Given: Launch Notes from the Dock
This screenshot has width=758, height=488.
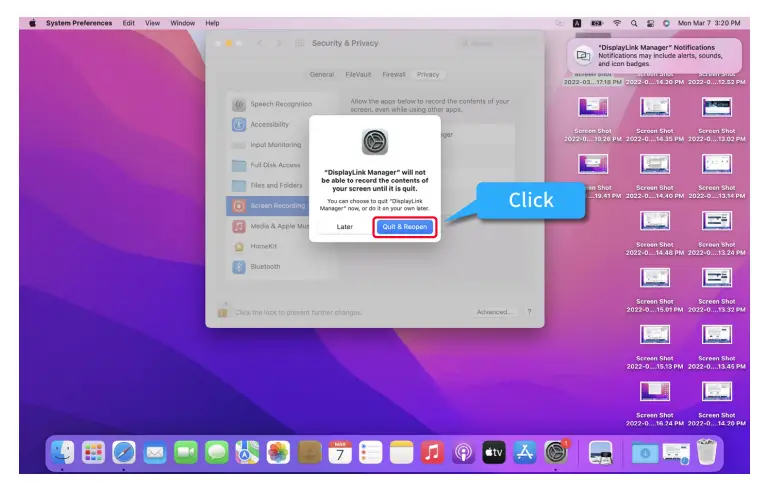Looking at the screenshot, I should click(x=402, y=452).
